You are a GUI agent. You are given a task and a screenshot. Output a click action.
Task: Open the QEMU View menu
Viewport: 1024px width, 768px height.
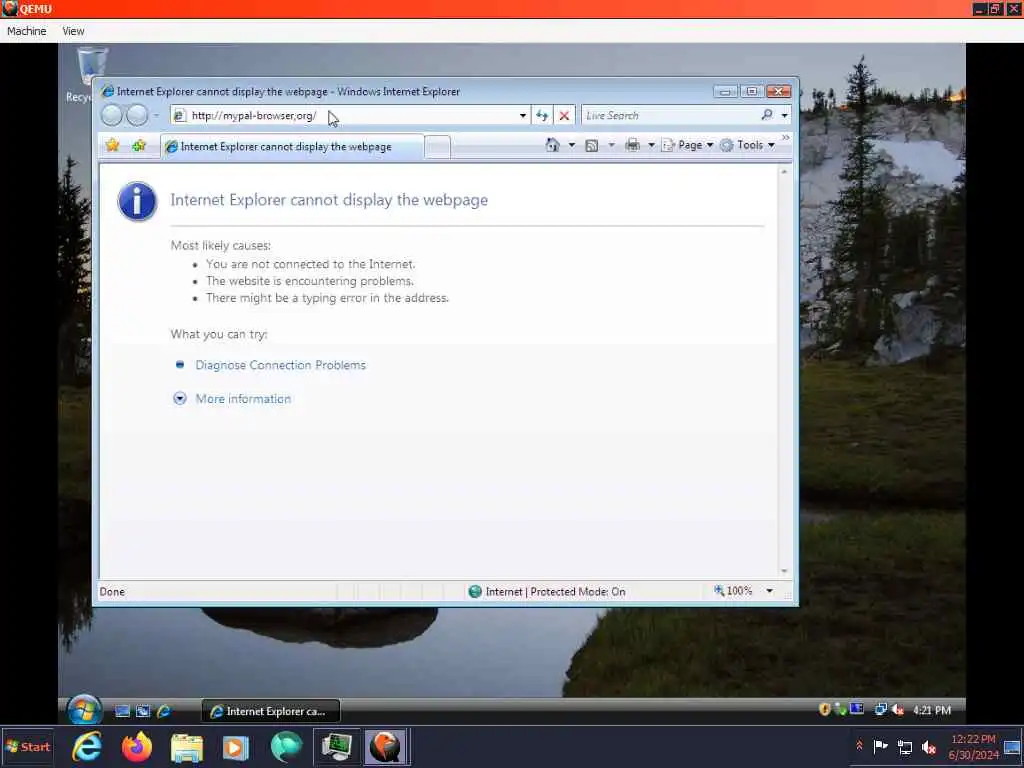(73, 31)
